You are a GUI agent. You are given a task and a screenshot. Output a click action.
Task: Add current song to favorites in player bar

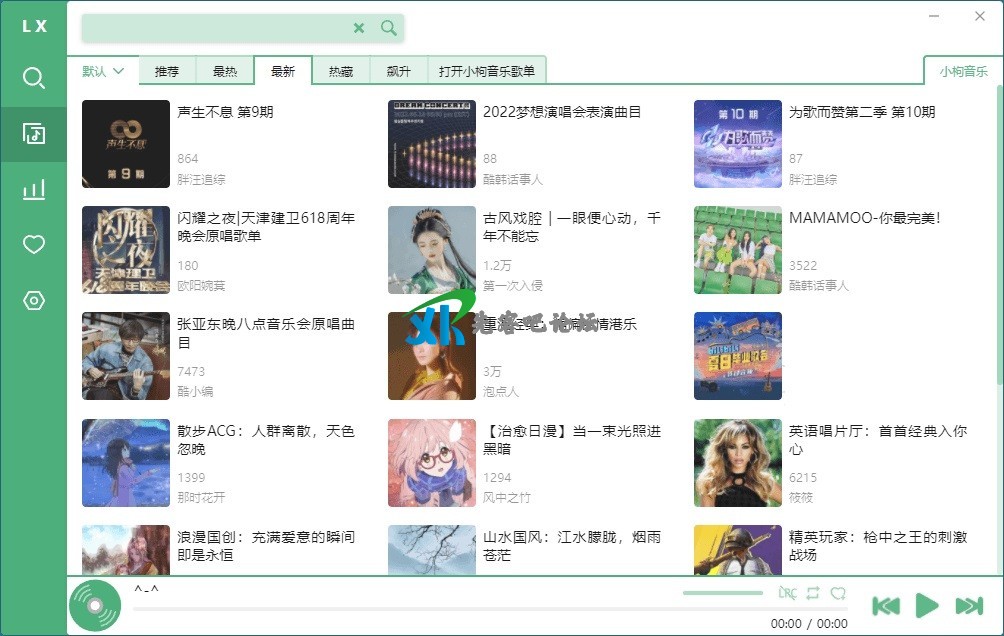(x=839, y=593)
